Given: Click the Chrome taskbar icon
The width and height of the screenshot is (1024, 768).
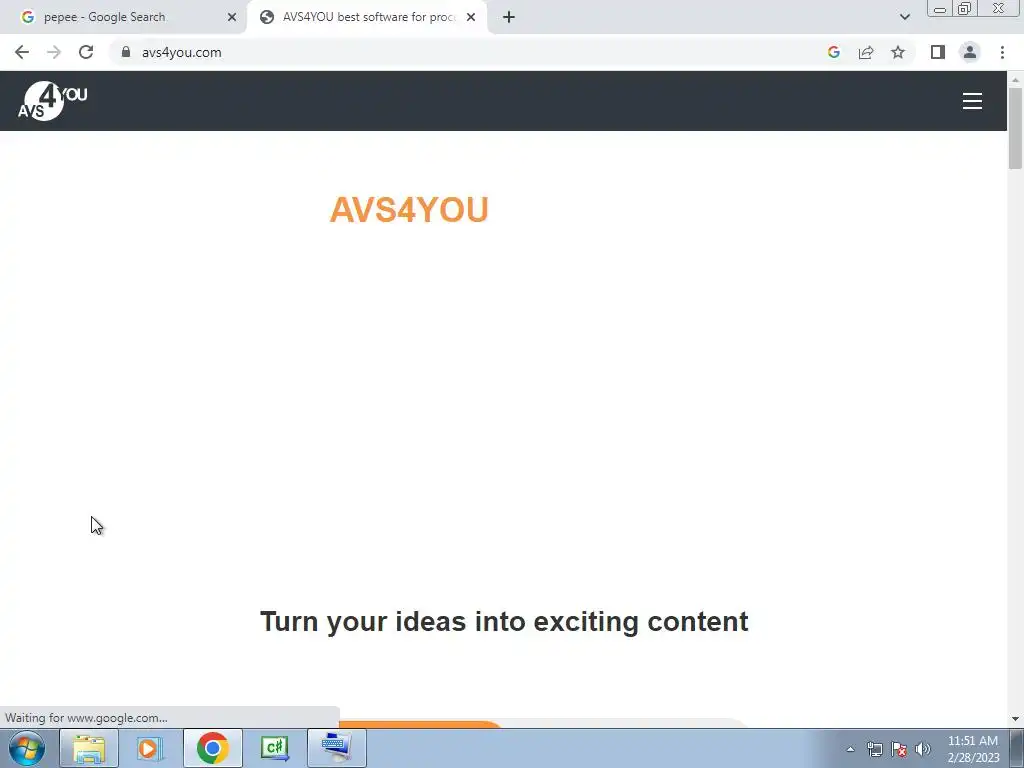Looking at the screenshot, I should pos(212,748).
